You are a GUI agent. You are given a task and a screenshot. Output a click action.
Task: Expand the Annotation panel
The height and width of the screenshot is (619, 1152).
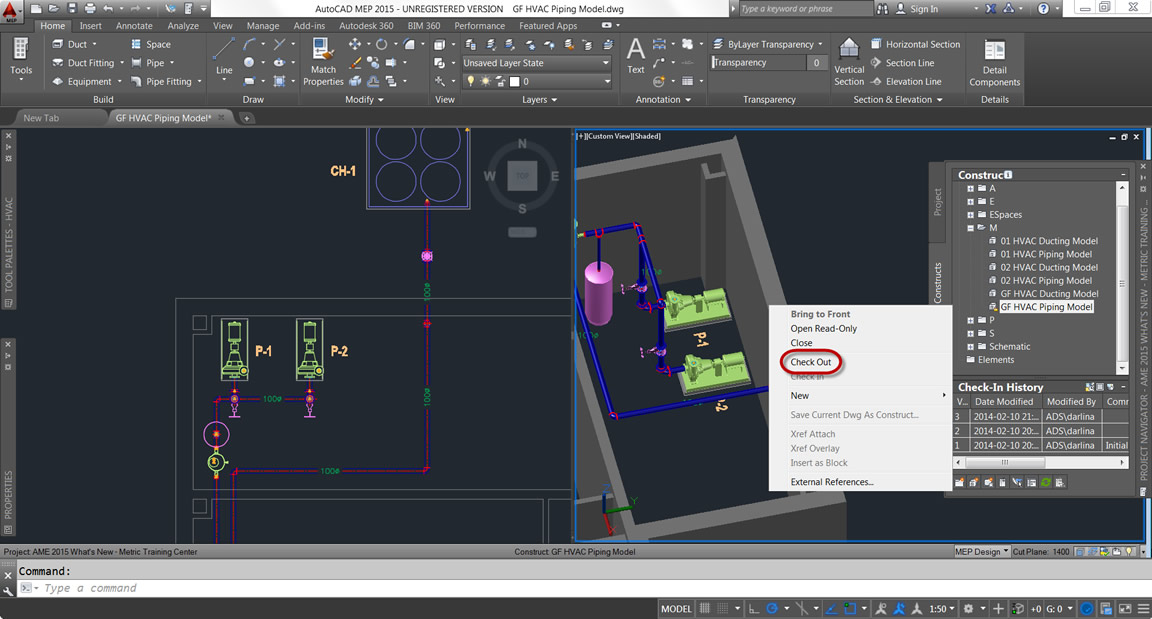click(663, 99)
